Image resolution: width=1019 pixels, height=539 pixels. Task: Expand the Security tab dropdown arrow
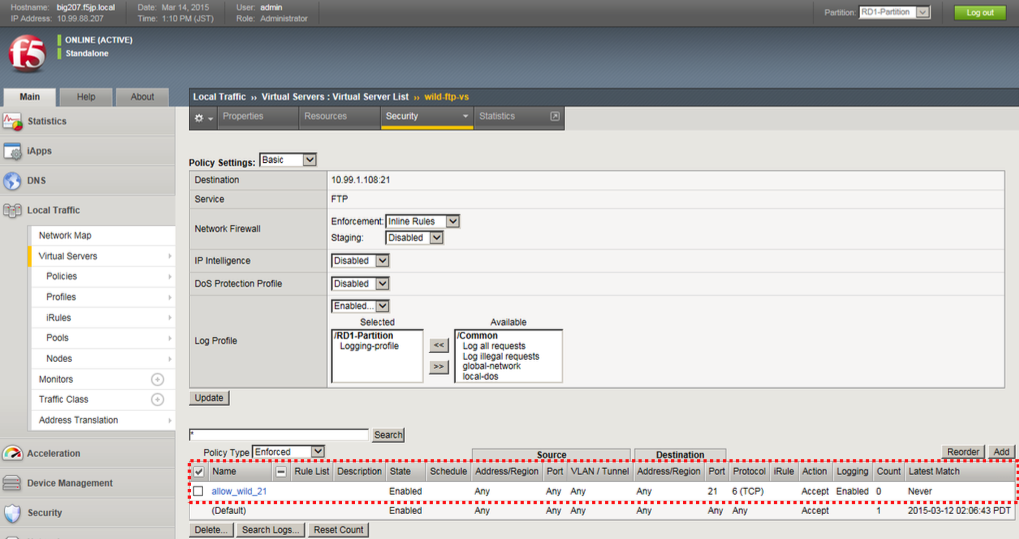point(465,117)
